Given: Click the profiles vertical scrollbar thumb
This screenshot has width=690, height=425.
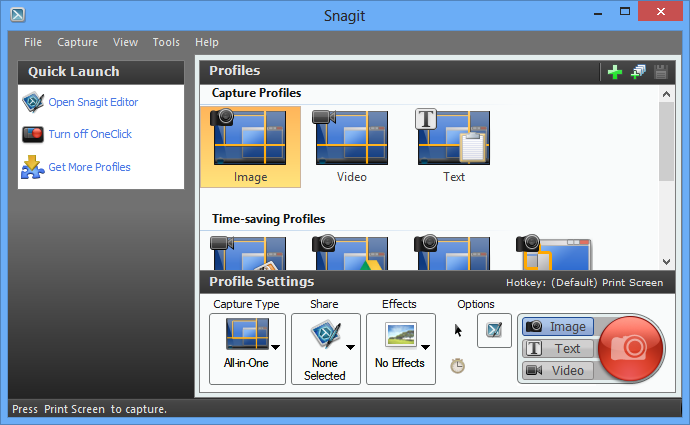Looking at the screenshot, I should tap(666, 142).
